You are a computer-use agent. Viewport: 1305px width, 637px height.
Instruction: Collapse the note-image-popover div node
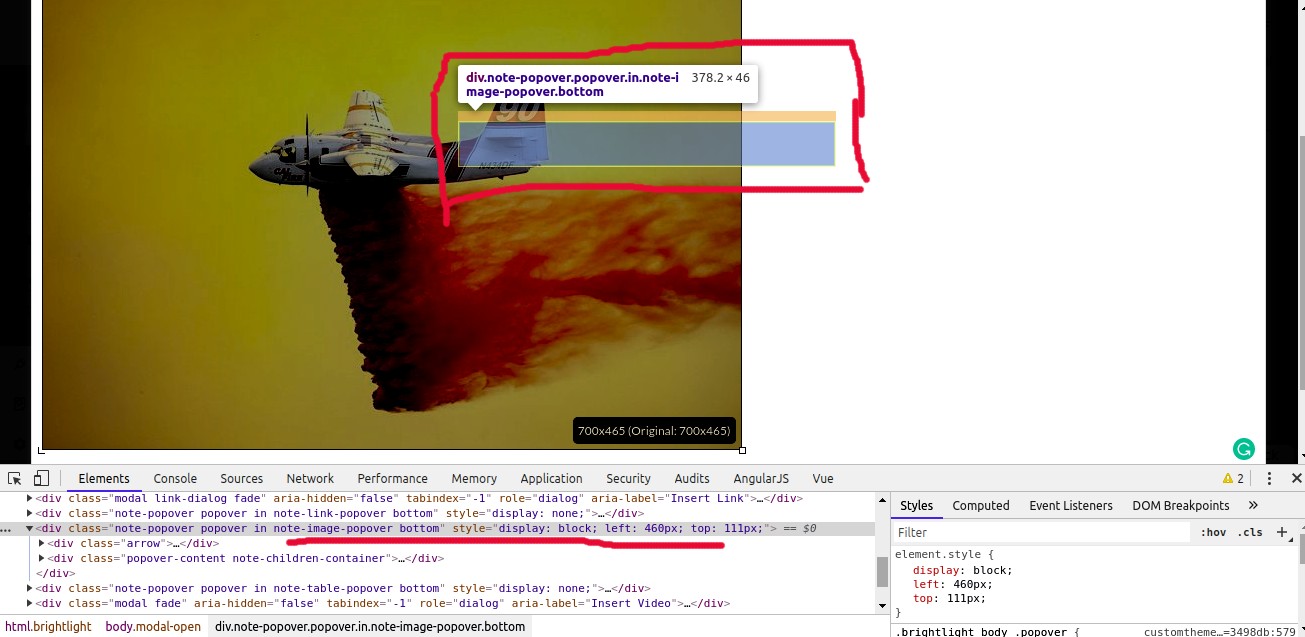pos(30,528)
